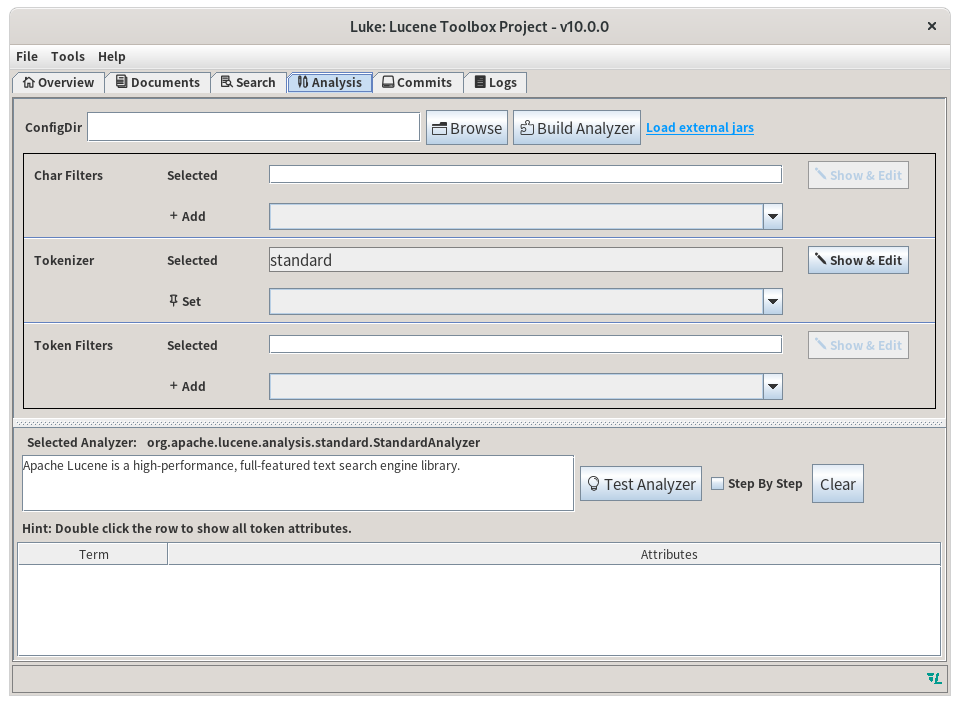Viewport: 960px width, 705px height.
Task: Click the ConfigDir input field
Action: (253, 127)
